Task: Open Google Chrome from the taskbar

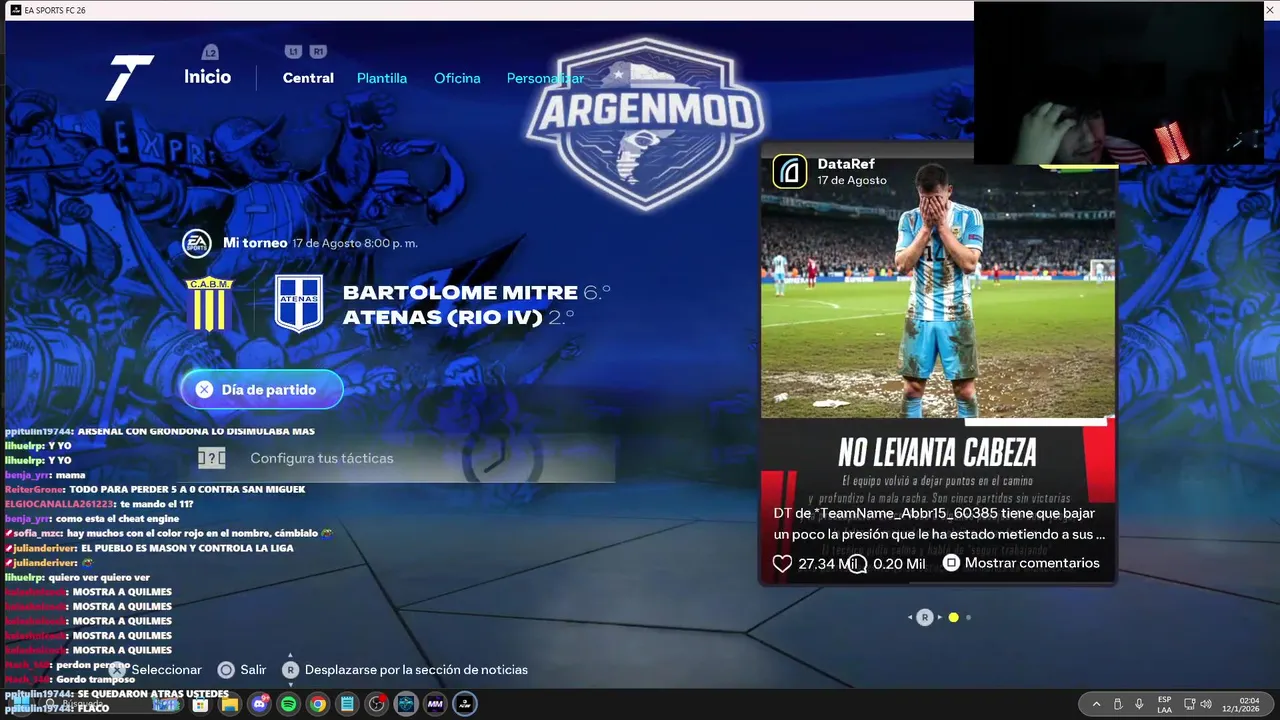Action: coord(317,705)
